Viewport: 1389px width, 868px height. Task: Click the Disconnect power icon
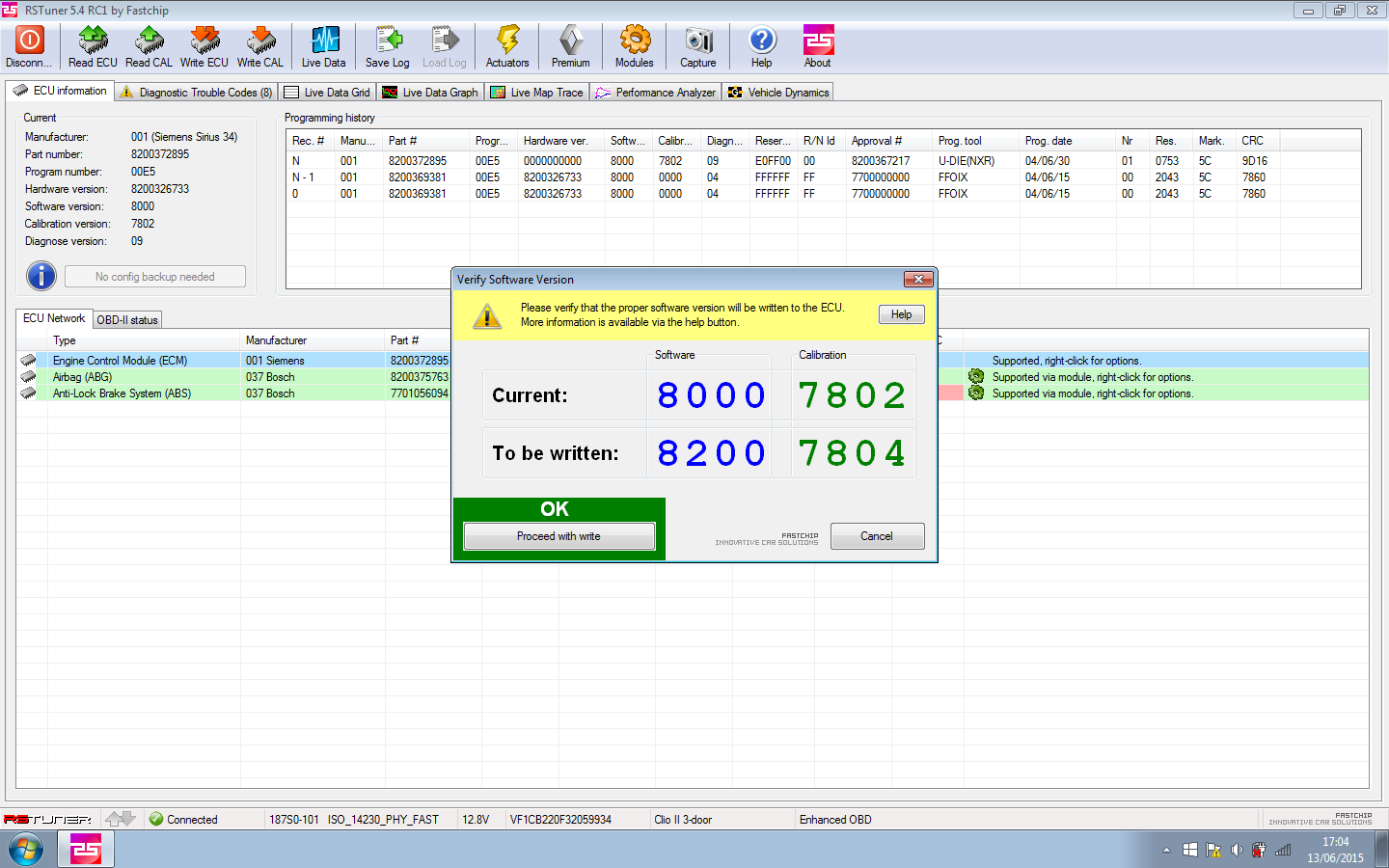(29, 41)
